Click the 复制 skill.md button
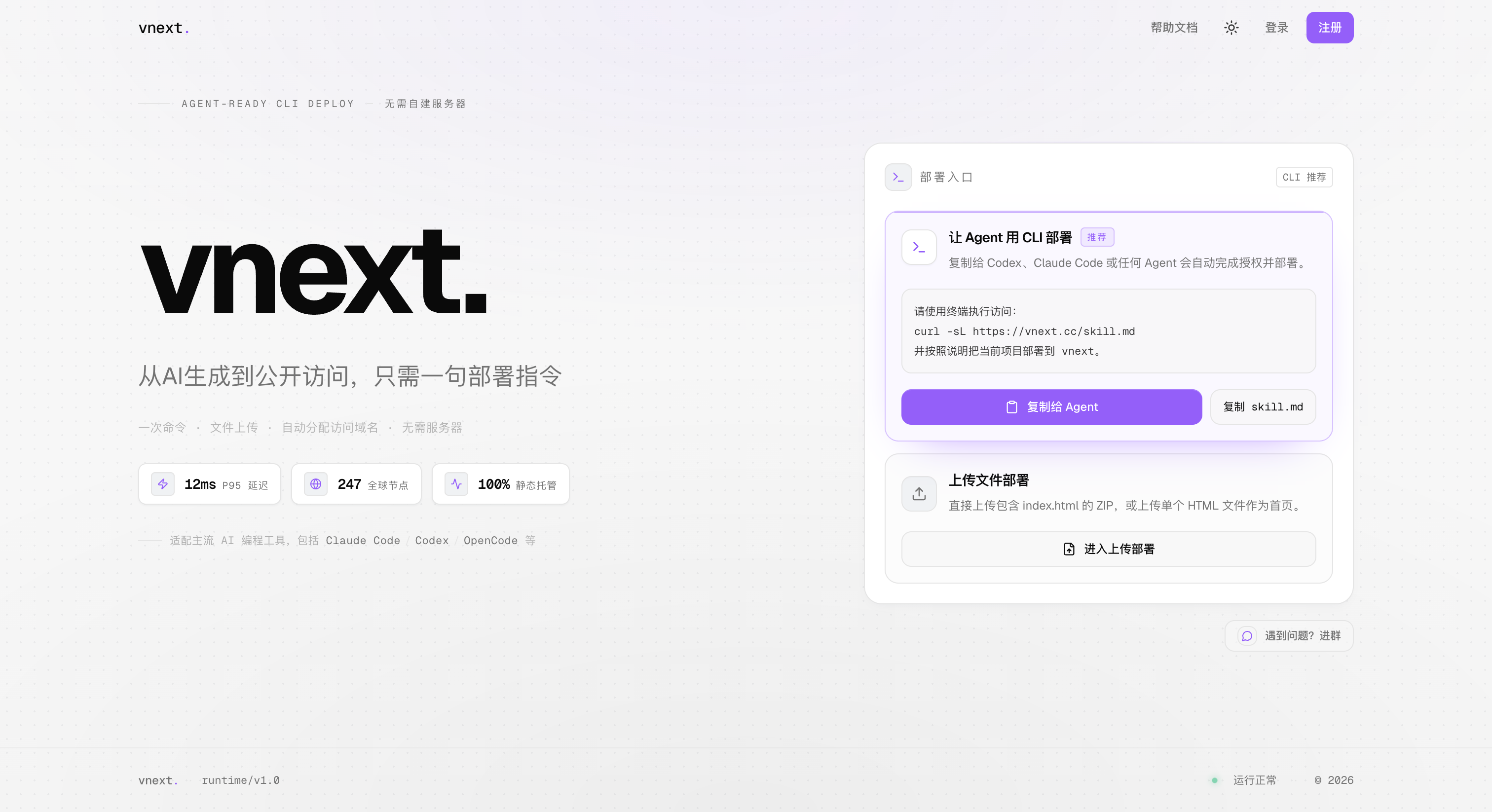The width and height of the screenshot is (1492, 812). click(x=1263, y=407)
